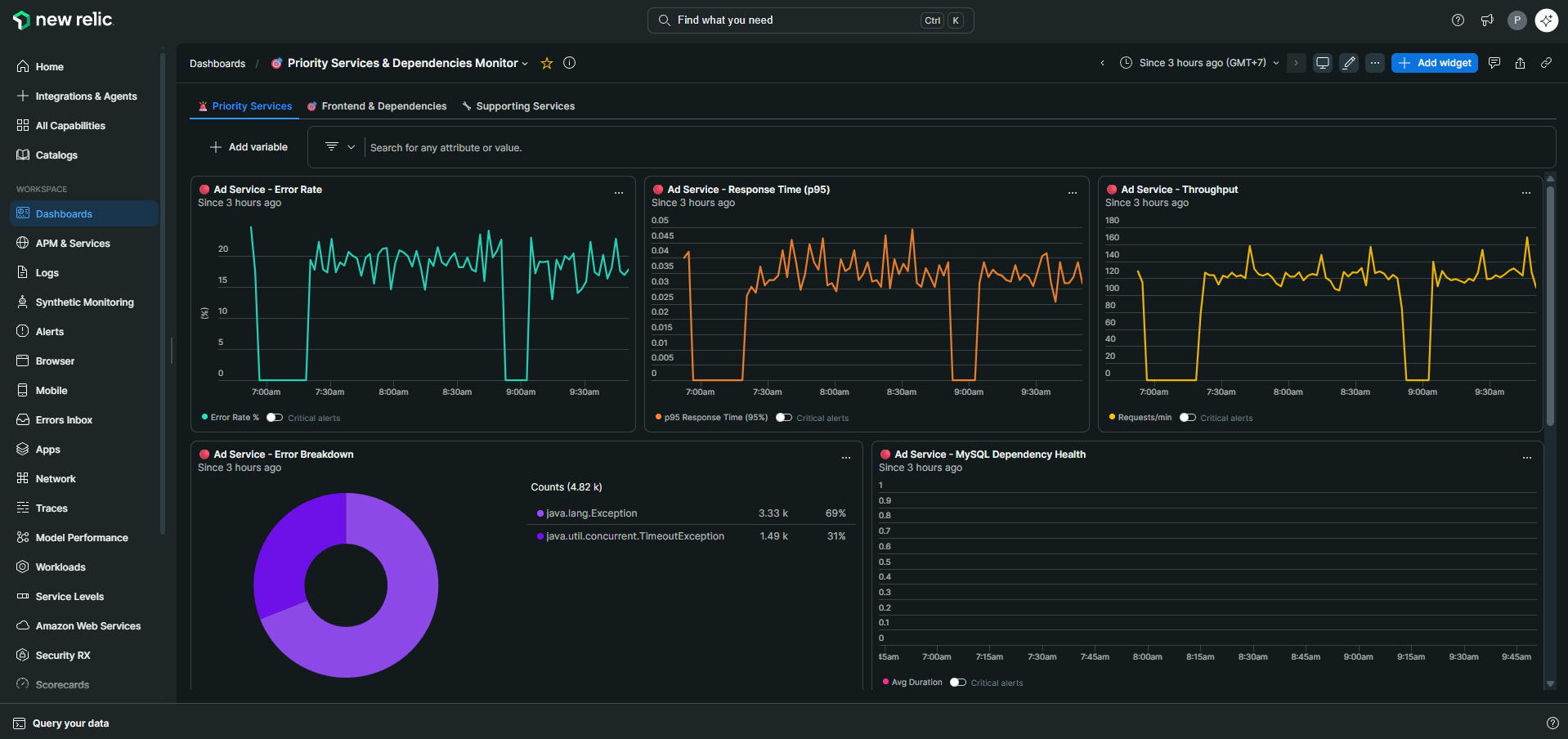The image size is (1568, 739).
Task: Toggle Critical alerts on Error Rate chart
Action: pyautogui.click(x=276, y=417)
